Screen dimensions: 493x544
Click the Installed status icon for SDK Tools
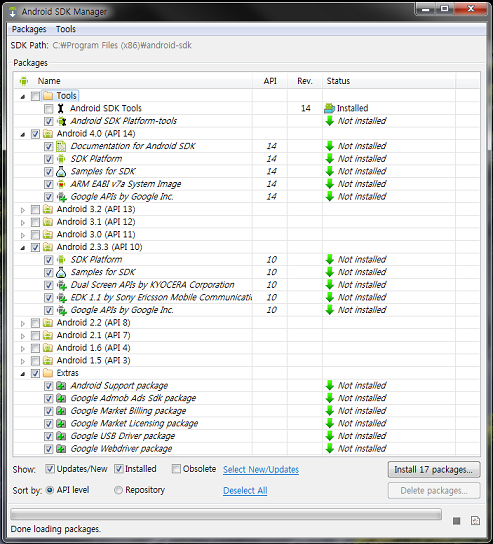coord(329,108)
